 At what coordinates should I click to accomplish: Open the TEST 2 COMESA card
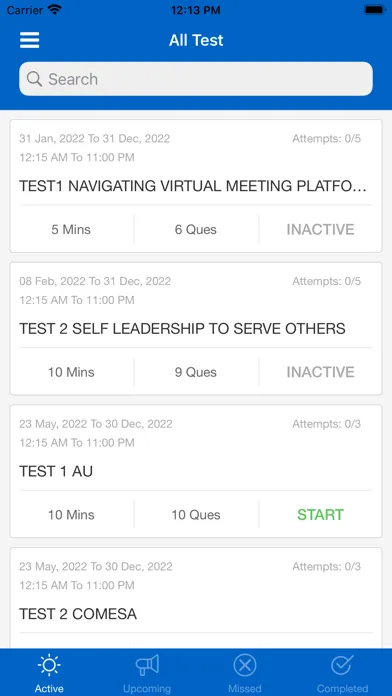click(196, 597)
